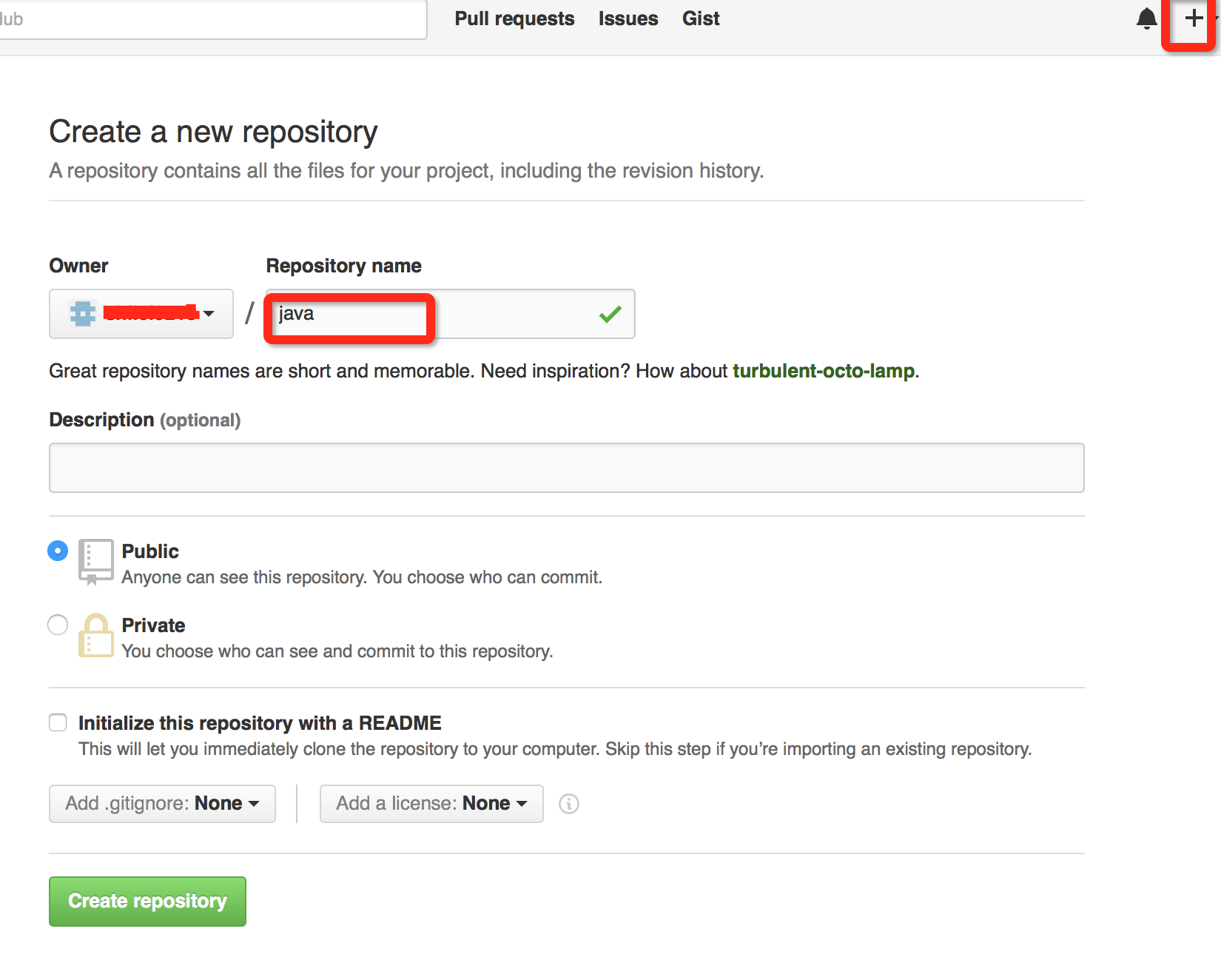Select the Public radio button

[58, 551]
